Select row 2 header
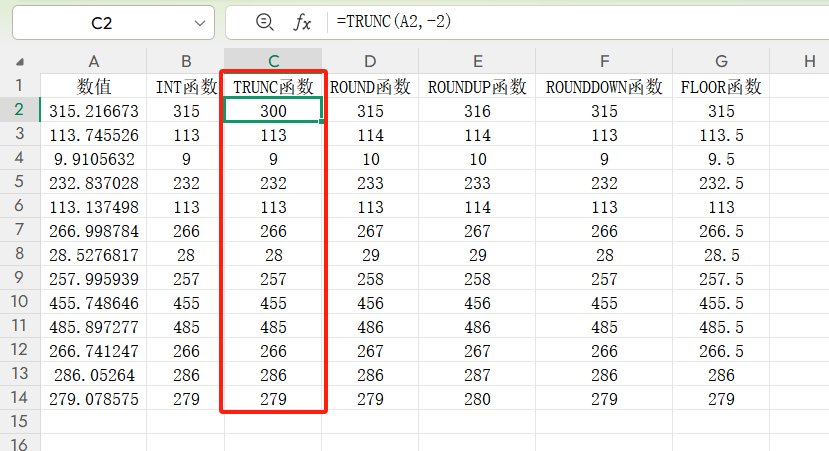The image size is (829, 451). pos(20,109)
